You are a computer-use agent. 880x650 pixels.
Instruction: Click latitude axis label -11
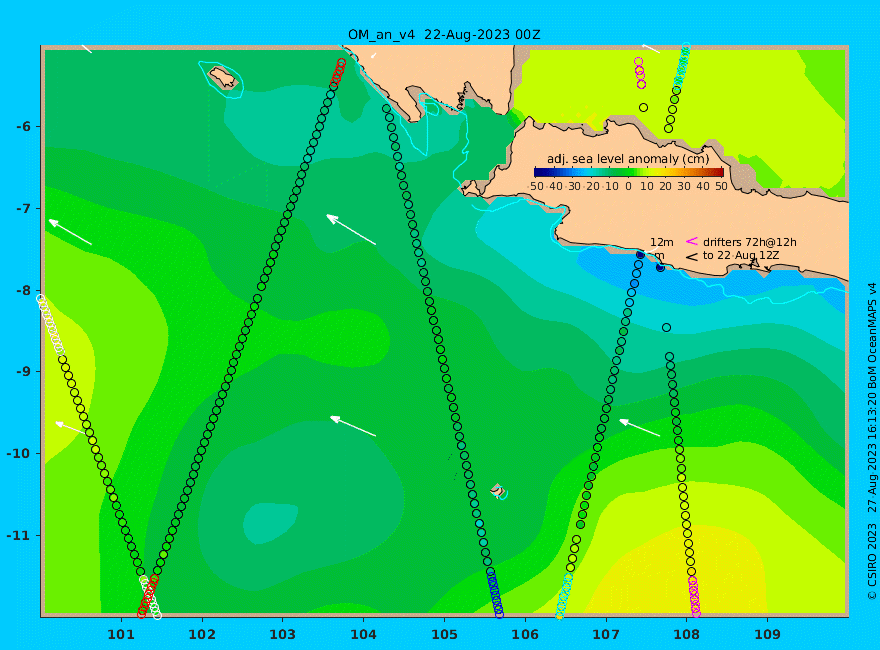point(20,535)
